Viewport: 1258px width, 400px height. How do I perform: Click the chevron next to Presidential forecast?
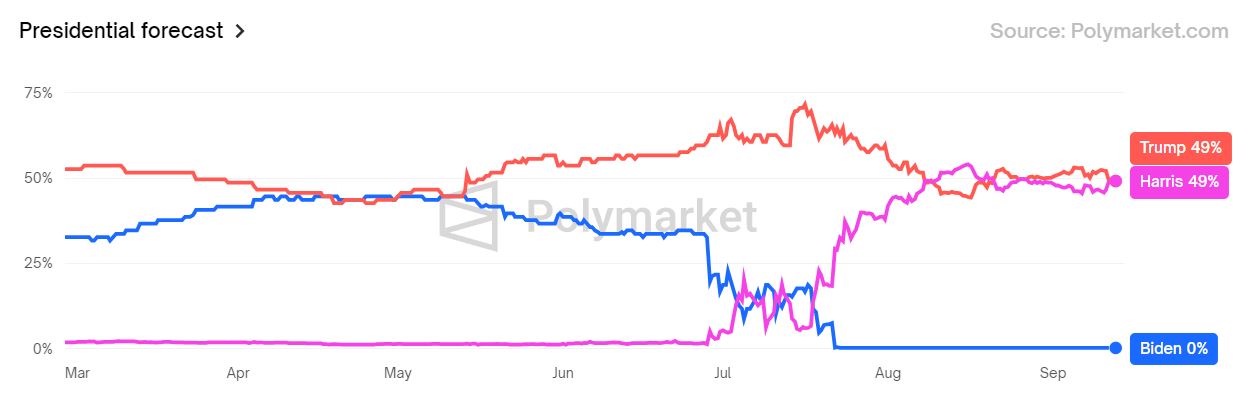point(240,31)
